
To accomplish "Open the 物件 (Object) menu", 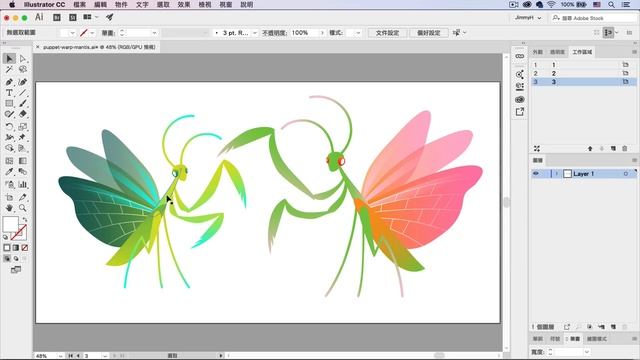I will (x=121, y=4).
